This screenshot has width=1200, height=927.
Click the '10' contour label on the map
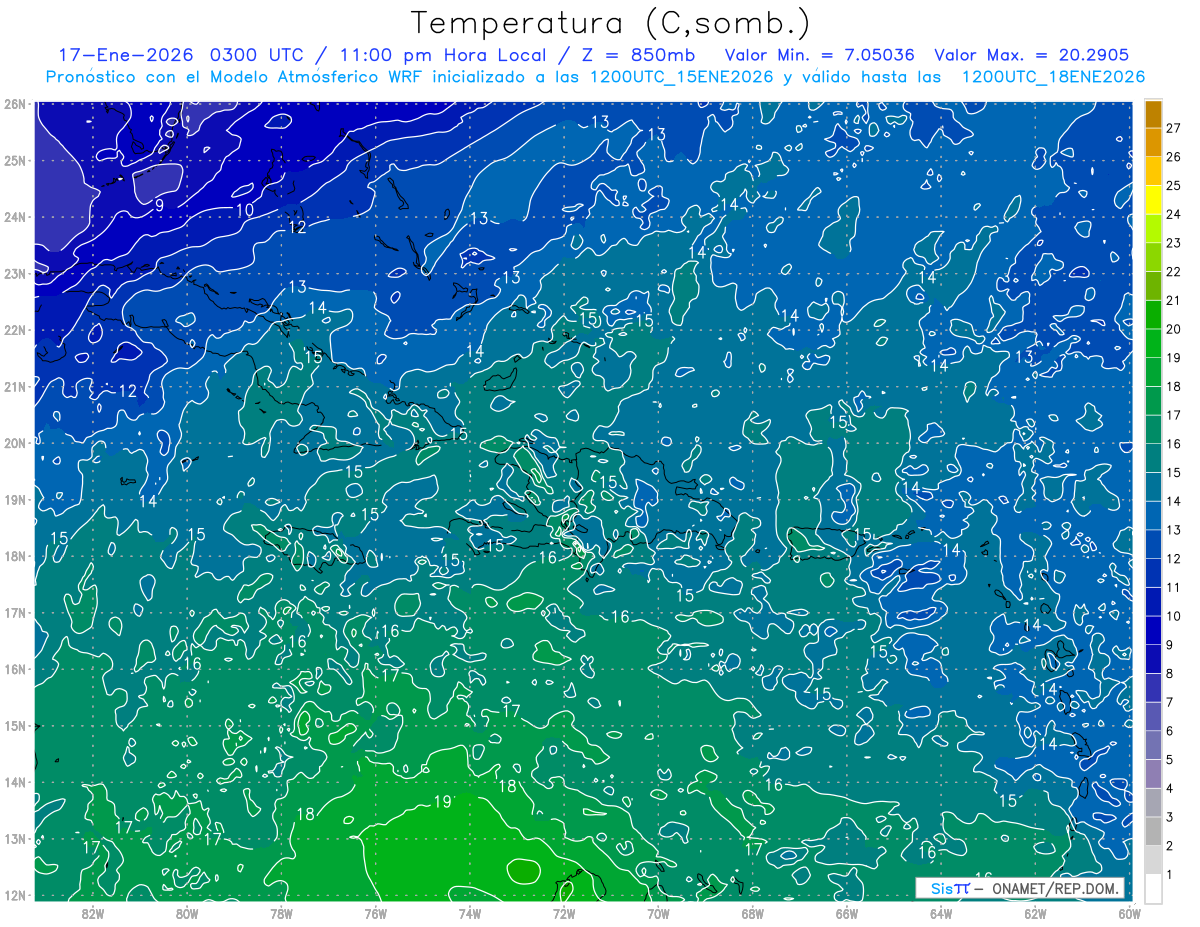pyautogui.click(x=245, y=210)
